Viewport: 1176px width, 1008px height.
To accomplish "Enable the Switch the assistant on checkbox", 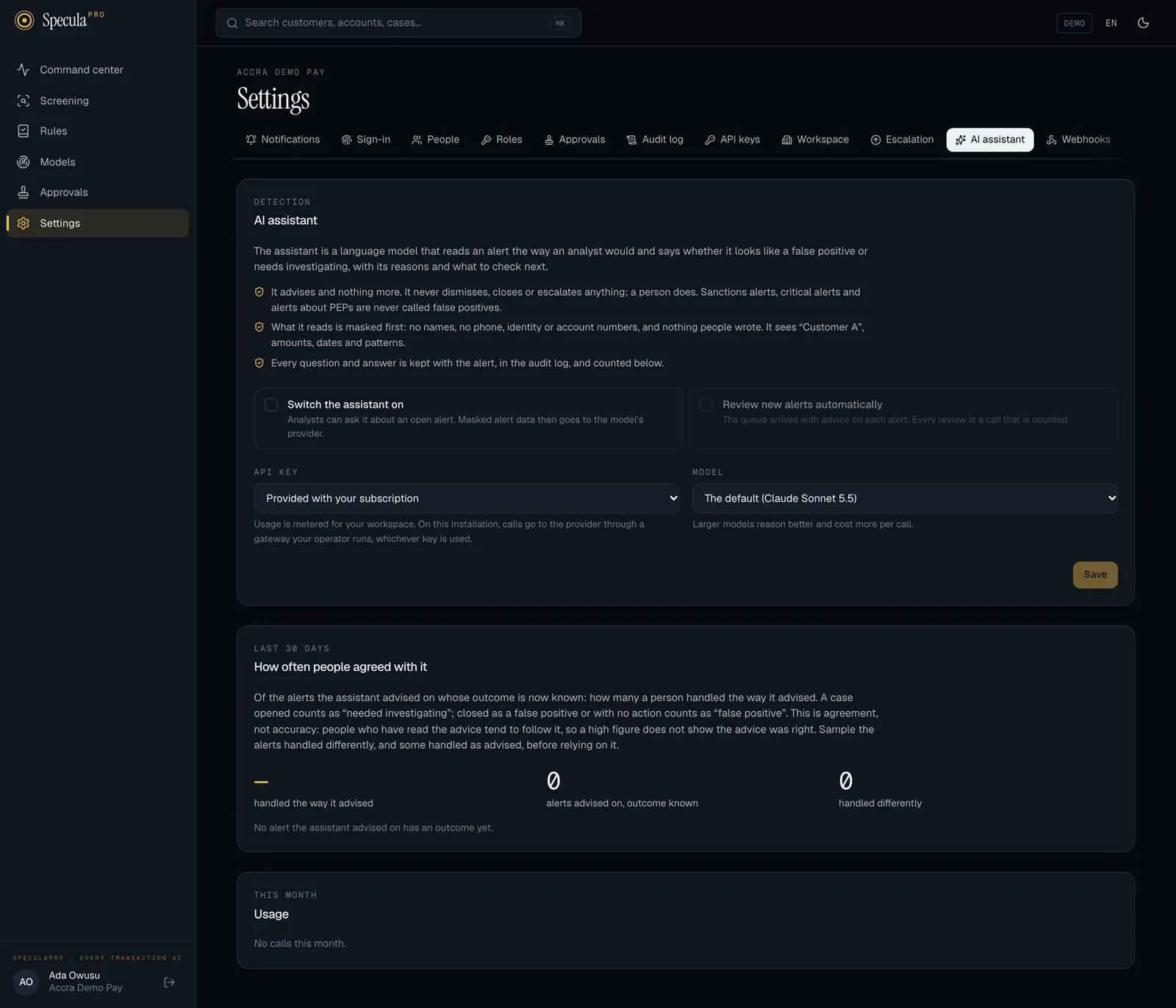I will pyautogui.click(x=271, y=405).
